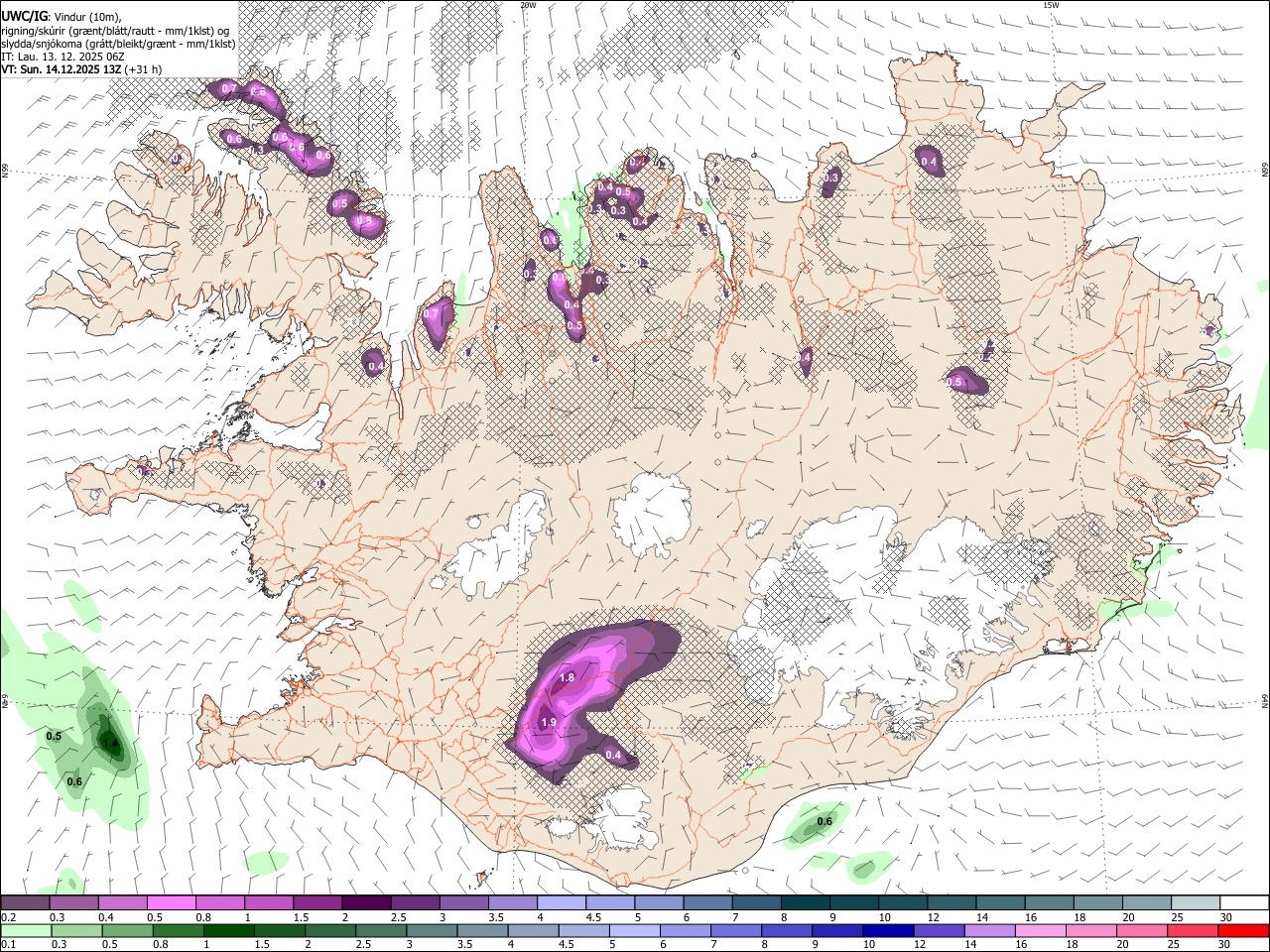Click the 20W longitude label
This screenshot has width=1270, height=952.
click(x=529, y=5)
